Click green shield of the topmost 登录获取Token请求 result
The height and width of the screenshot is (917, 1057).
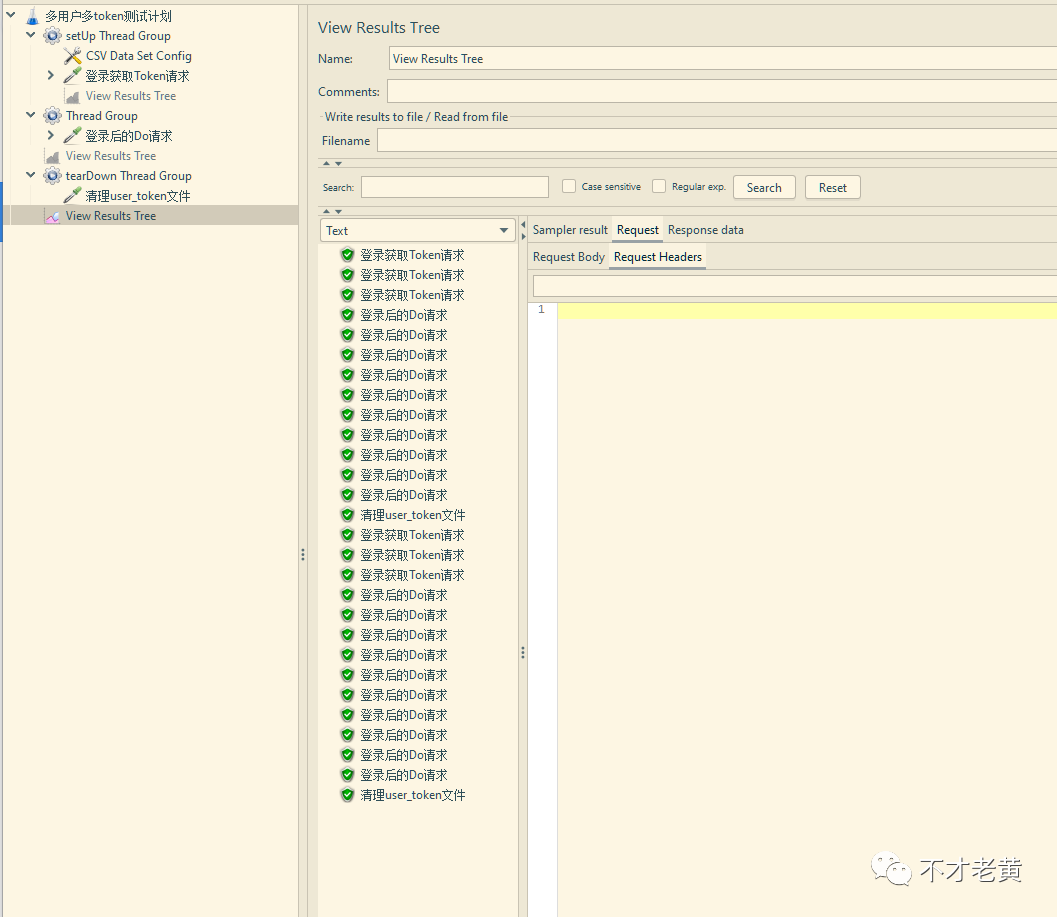(347, 255)
